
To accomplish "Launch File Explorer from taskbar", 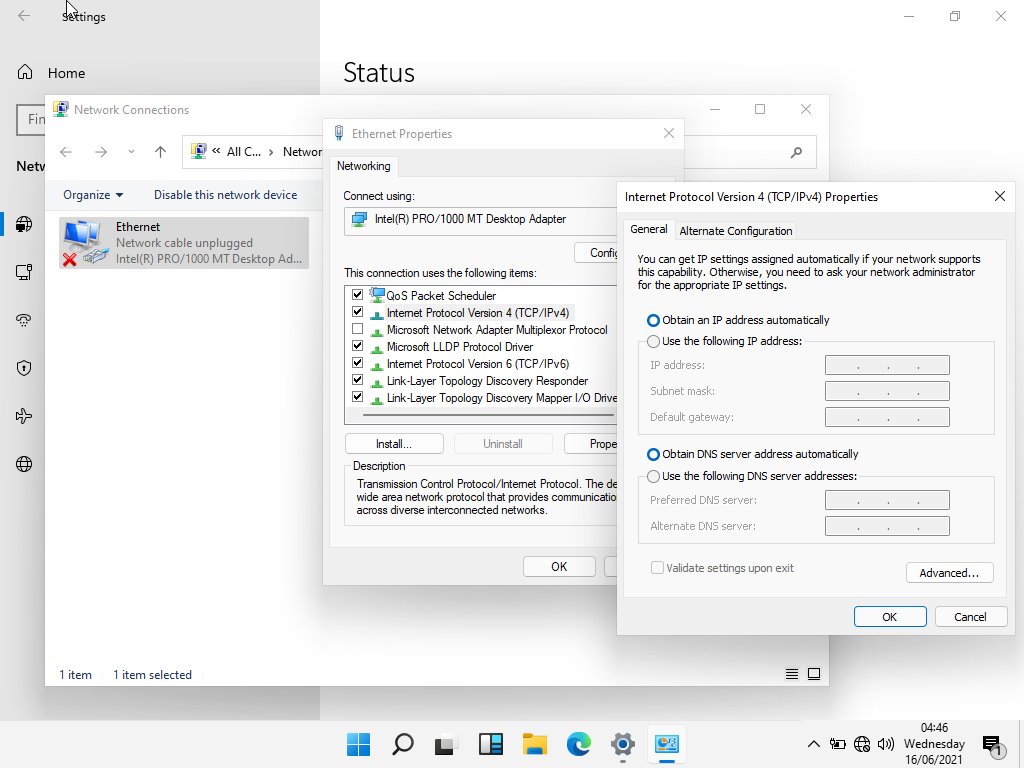I will [x=534, y=744].
